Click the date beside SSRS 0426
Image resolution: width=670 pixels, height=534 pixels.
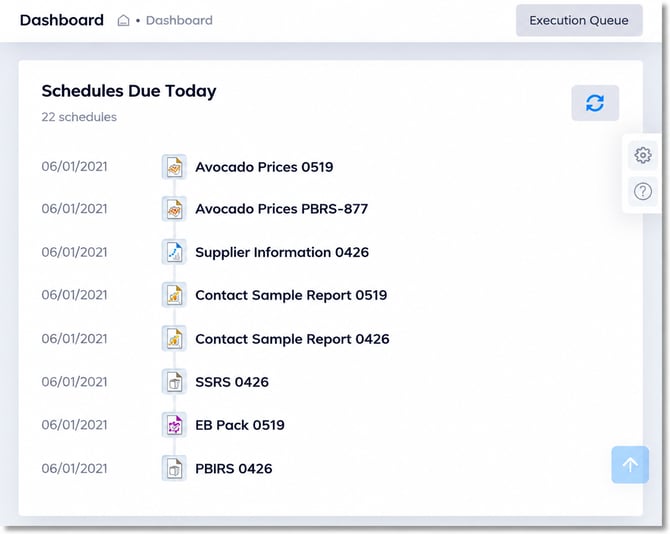pos(74,381)
